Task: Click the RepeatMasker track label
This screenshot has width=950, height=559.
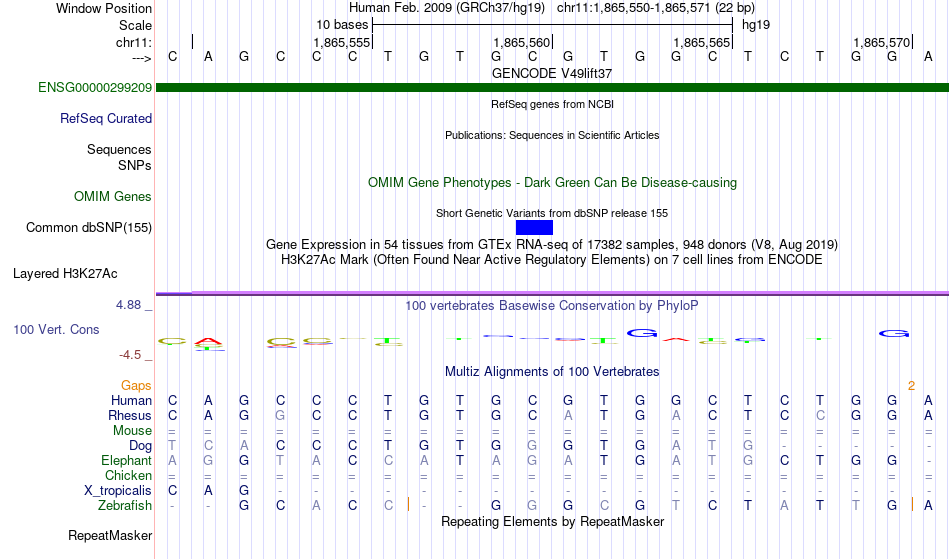Action: [x=110, y=535]
